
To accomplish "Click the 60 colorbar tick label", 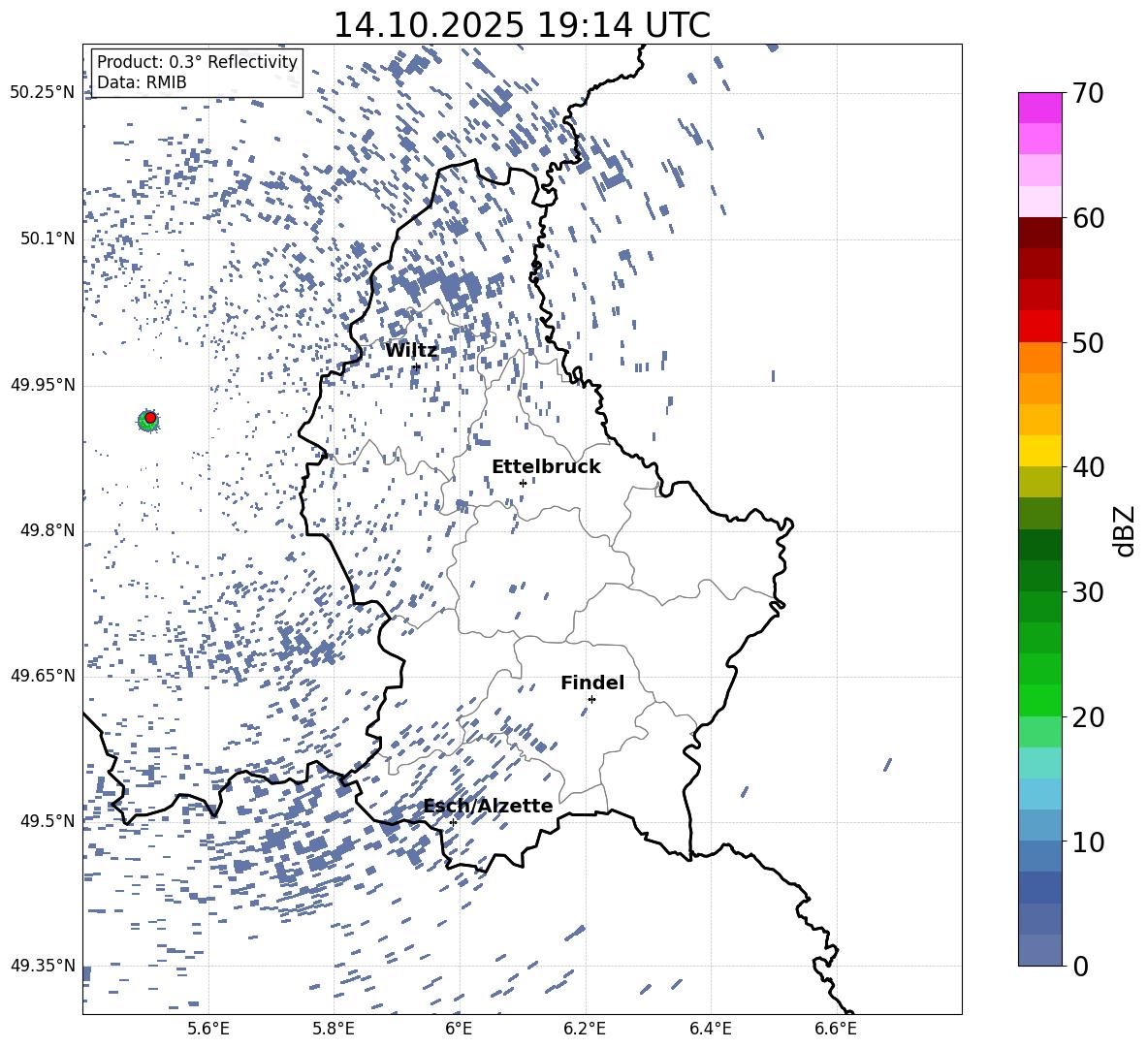I will pos(1088,218).
